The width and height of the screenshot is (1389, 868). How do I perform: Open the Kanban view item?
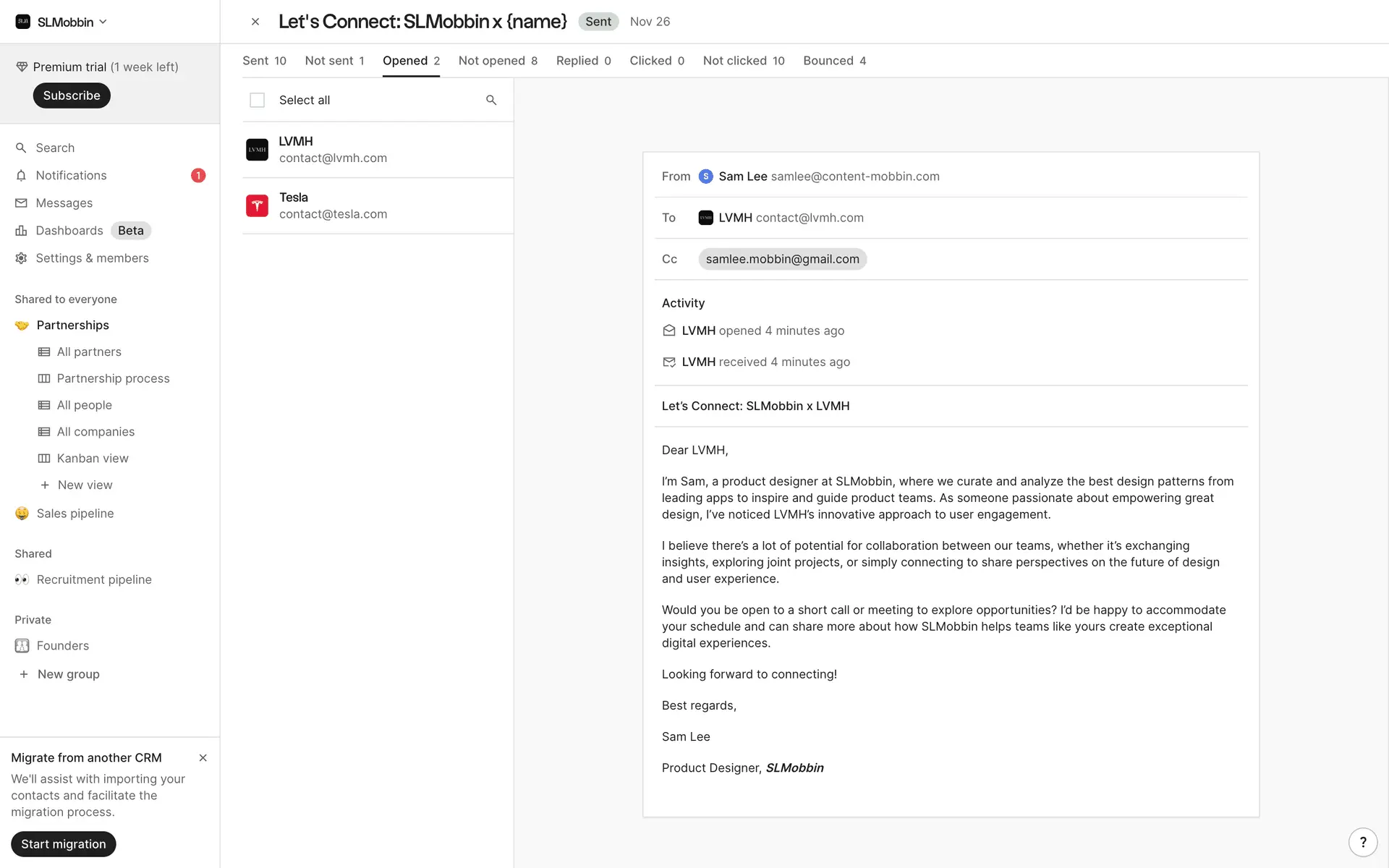coord(93,459)
